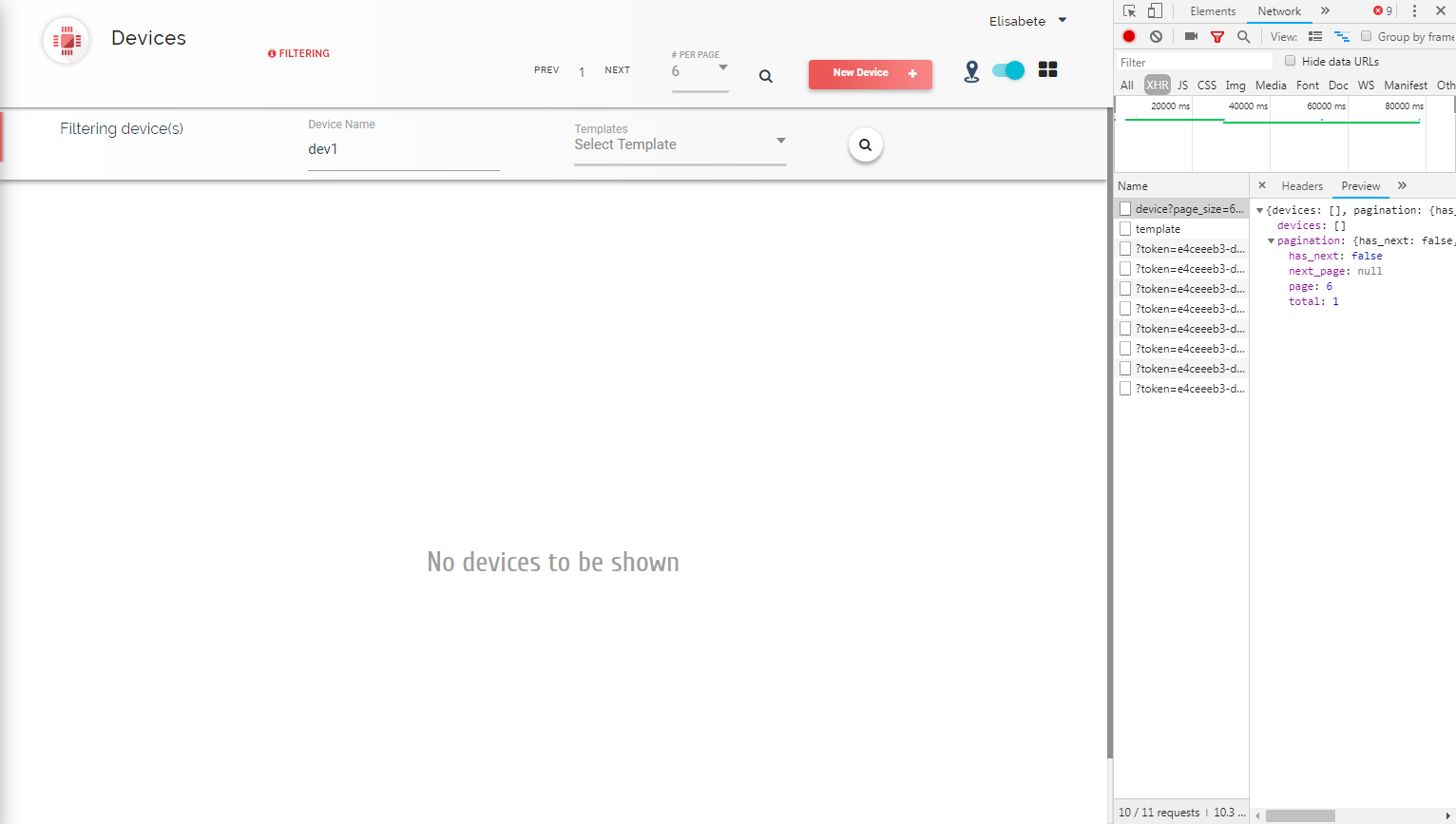
Task: Filter requests by XHR type
Action: pos(1157,85)
